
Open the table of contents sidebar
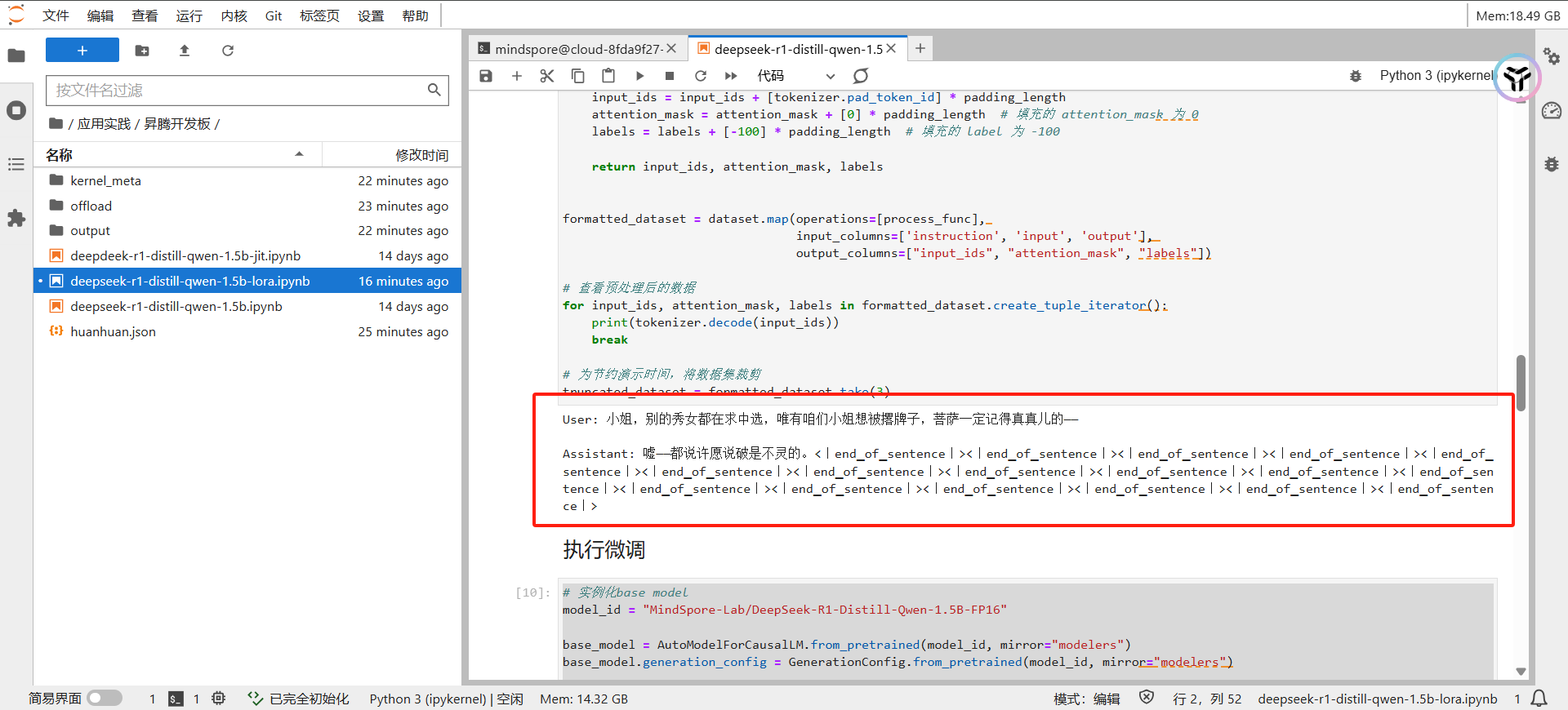tap(16, 164)
